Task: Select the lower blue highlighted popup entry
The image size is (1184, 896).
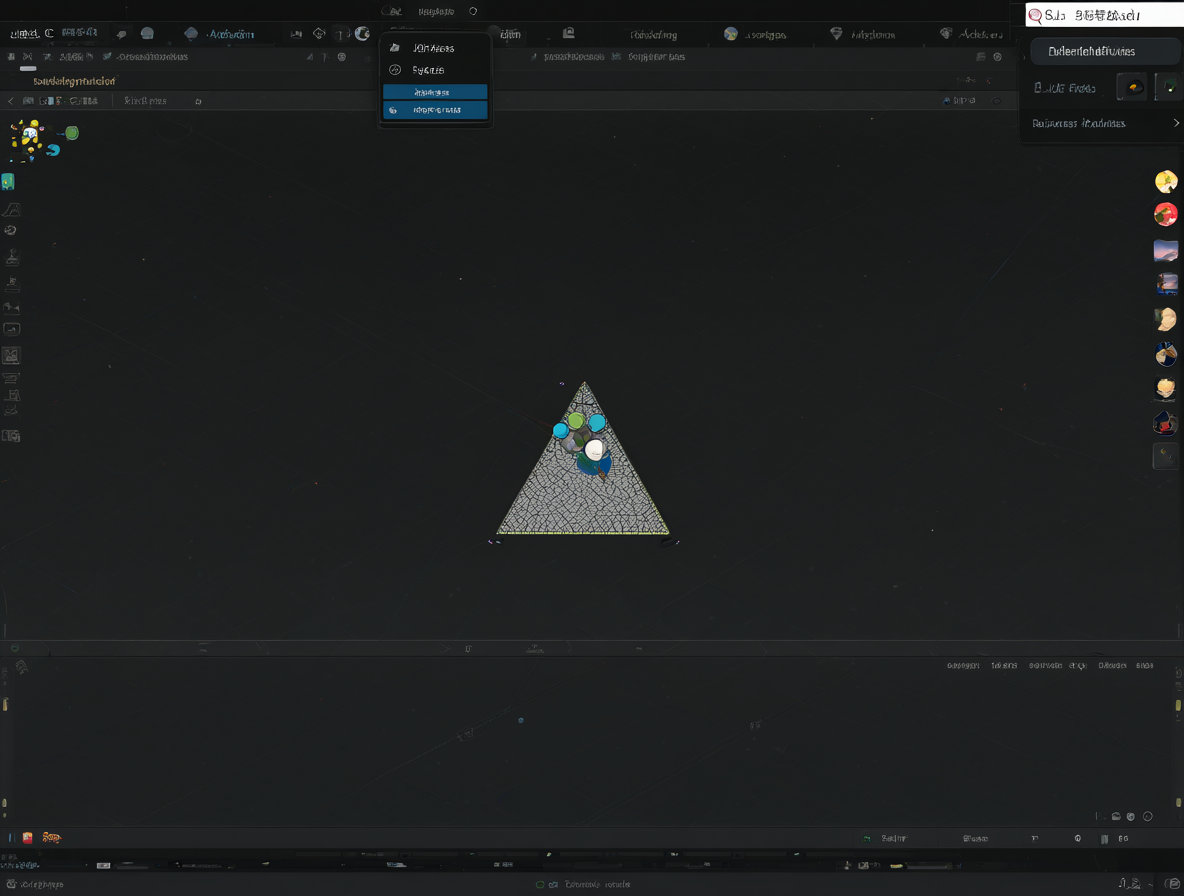Action: (435, 110)
